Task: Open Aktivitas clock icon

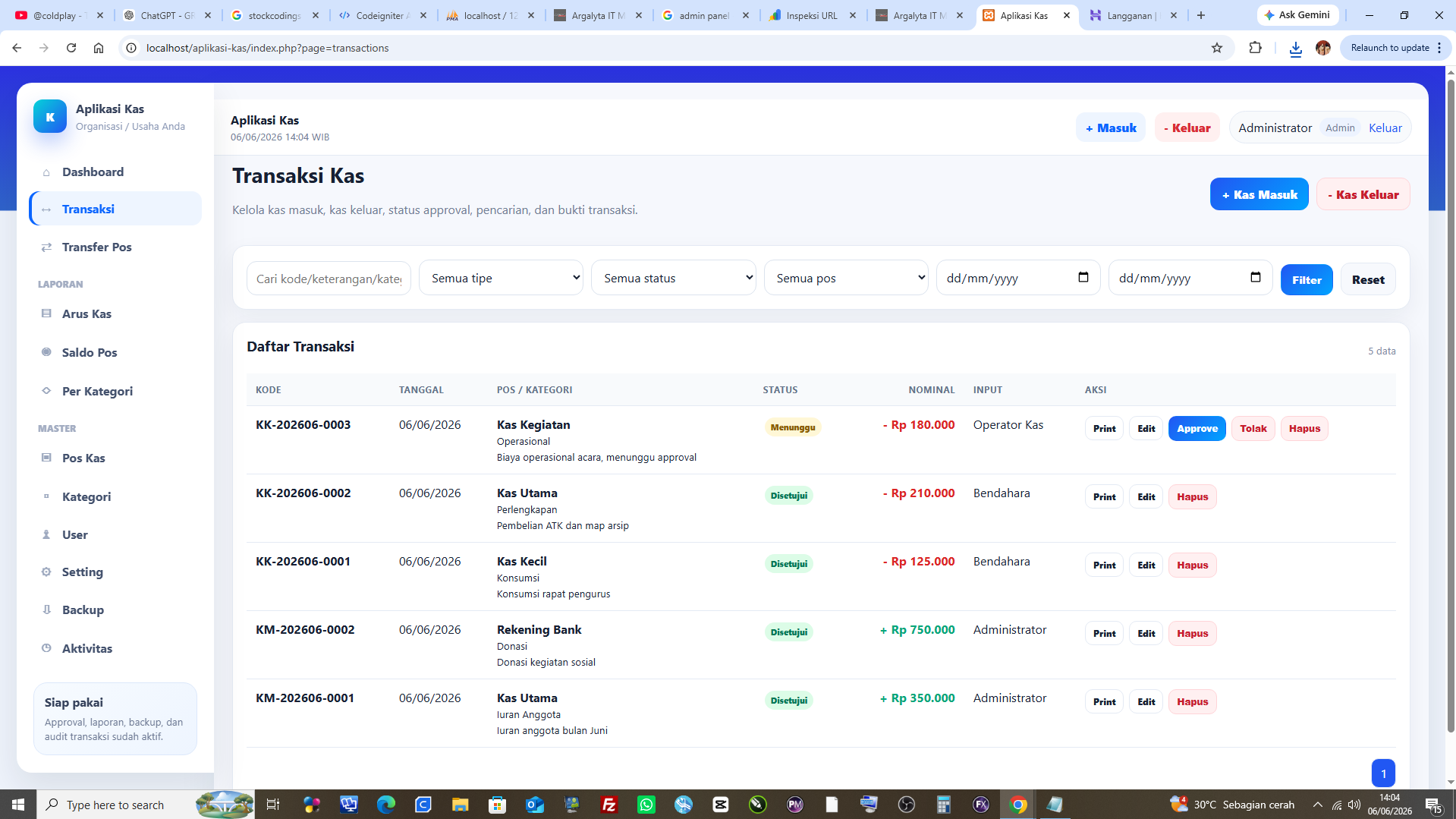Action: click(x=46, y=648)
